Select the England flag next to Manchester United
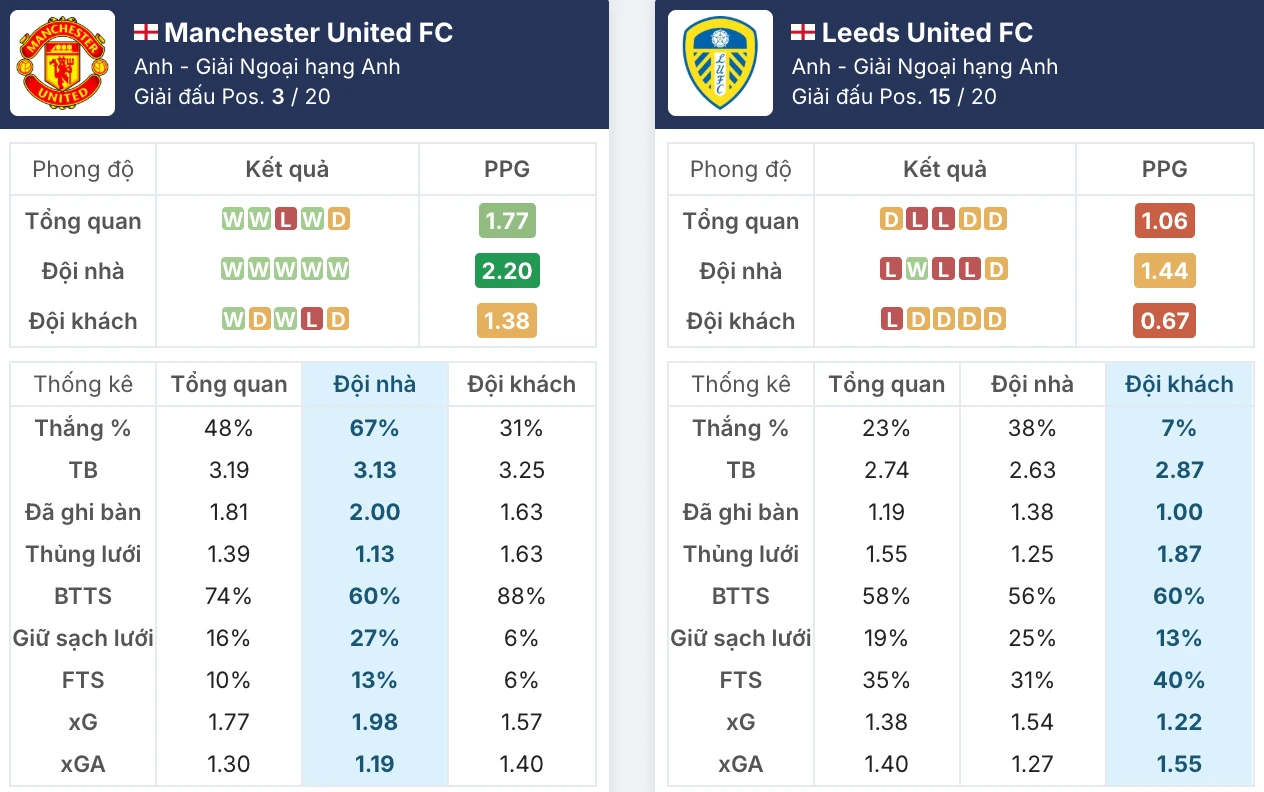The image size is (1264, 792). (148, 31)
